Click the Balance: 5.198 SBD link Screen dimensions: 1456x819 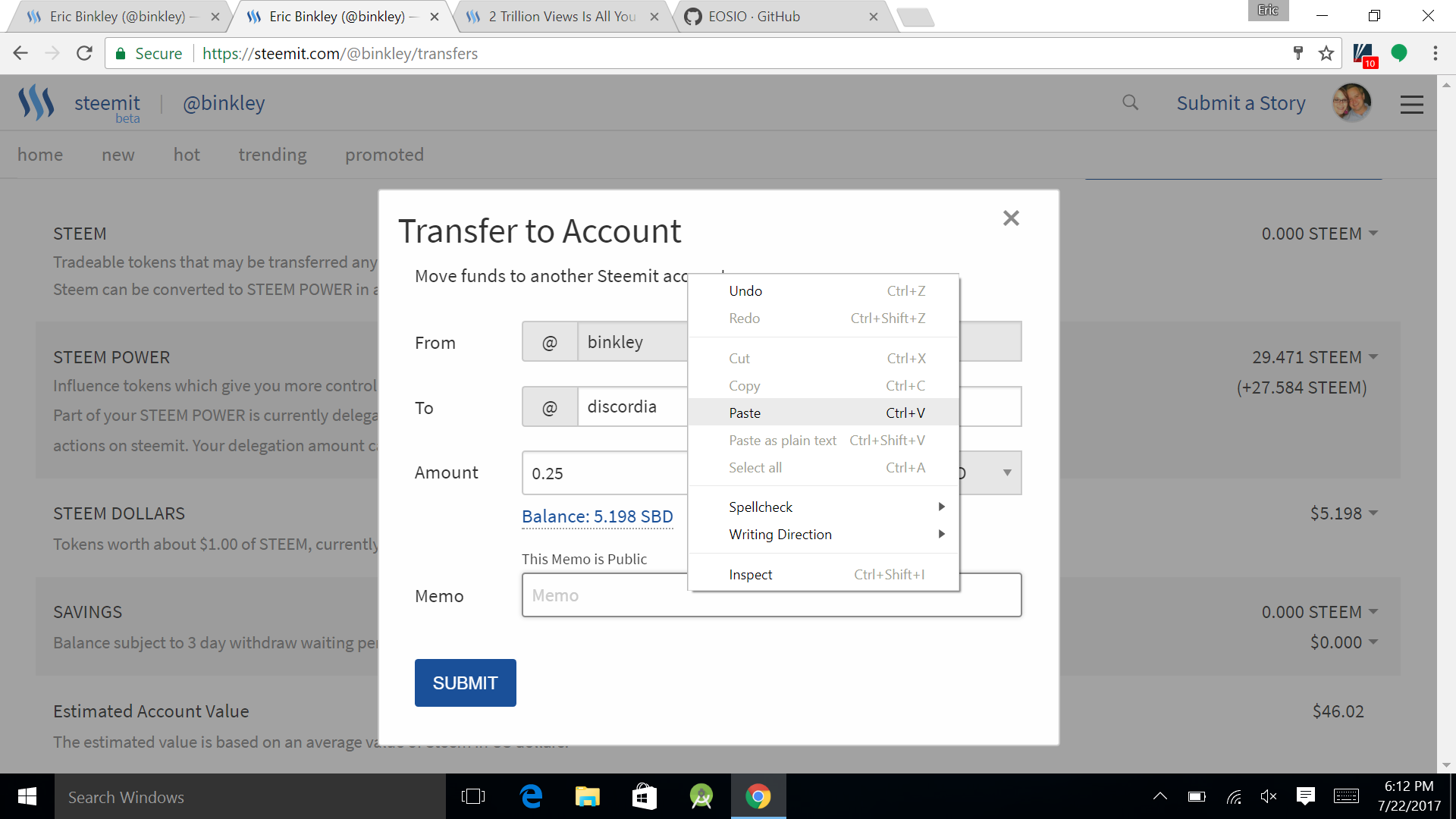click(597, 516)
